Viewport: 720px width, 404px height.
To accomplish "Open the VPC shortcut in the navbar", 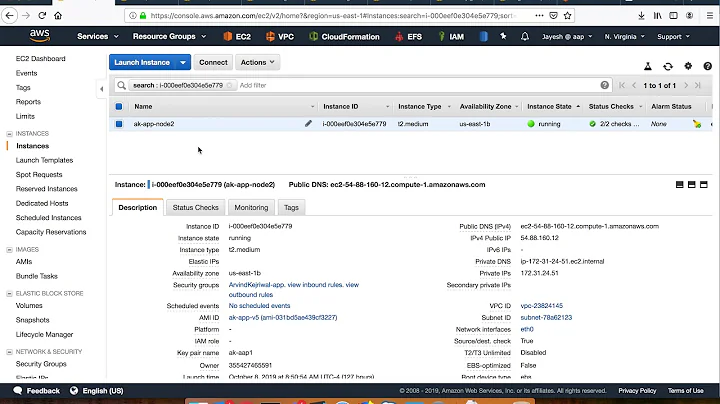I will point(280,36).
